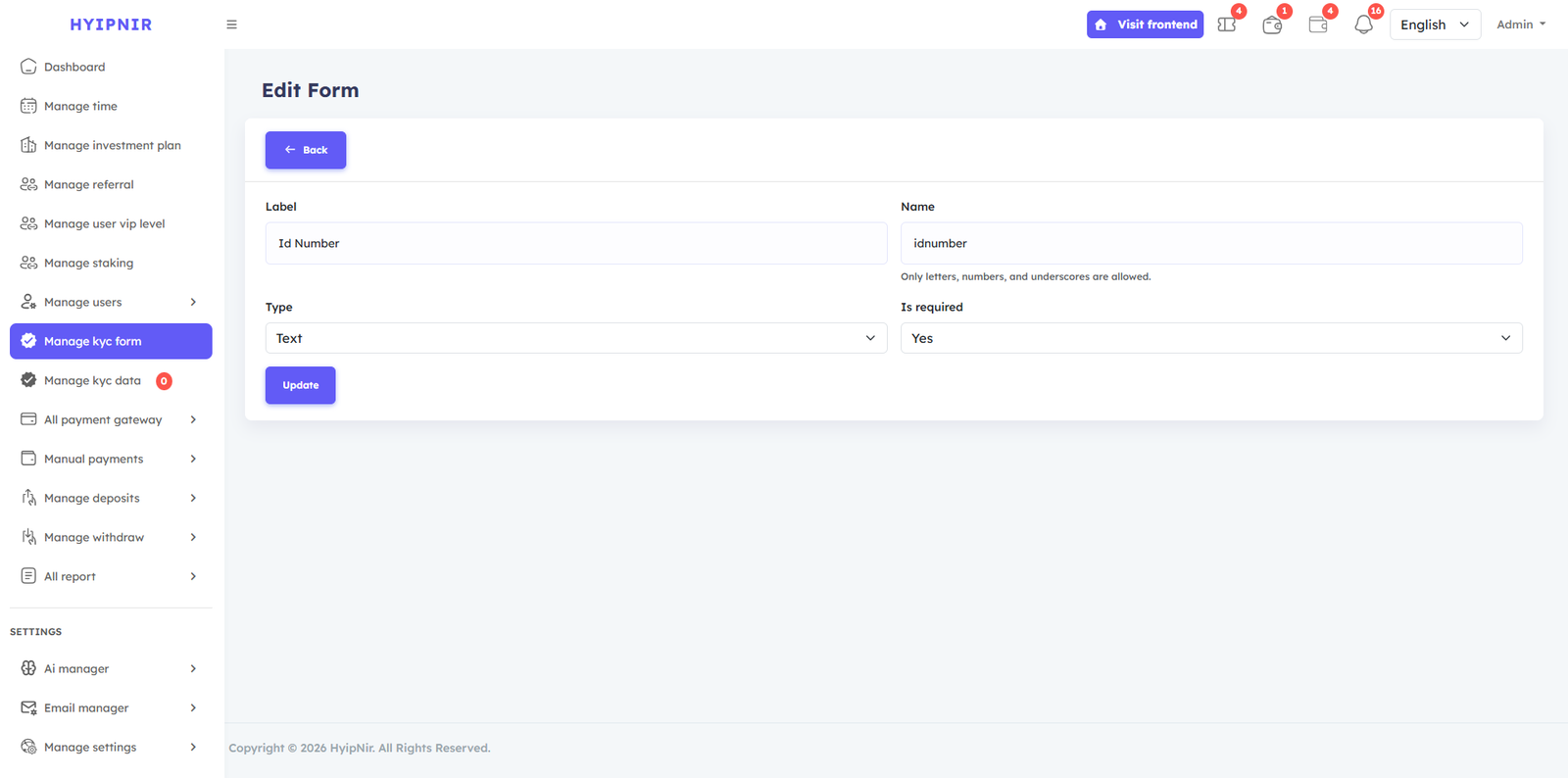Expand the All payment gateway chevron
Image resolution: width=1568 pixels, height=778 pixels.
[x=193, y=419]
